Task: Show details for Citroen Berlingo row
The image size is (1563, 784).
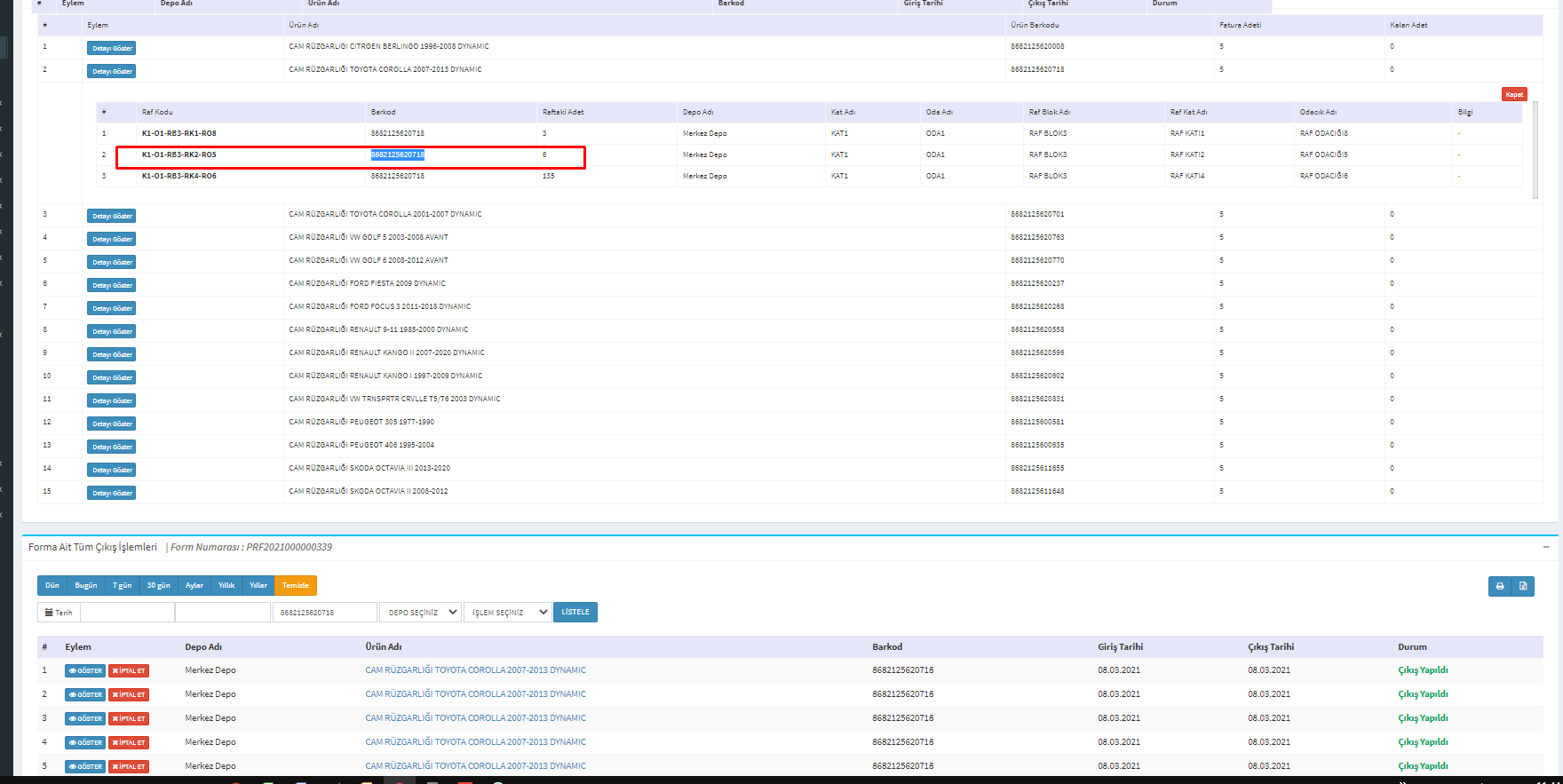Action: pos(111,48)
